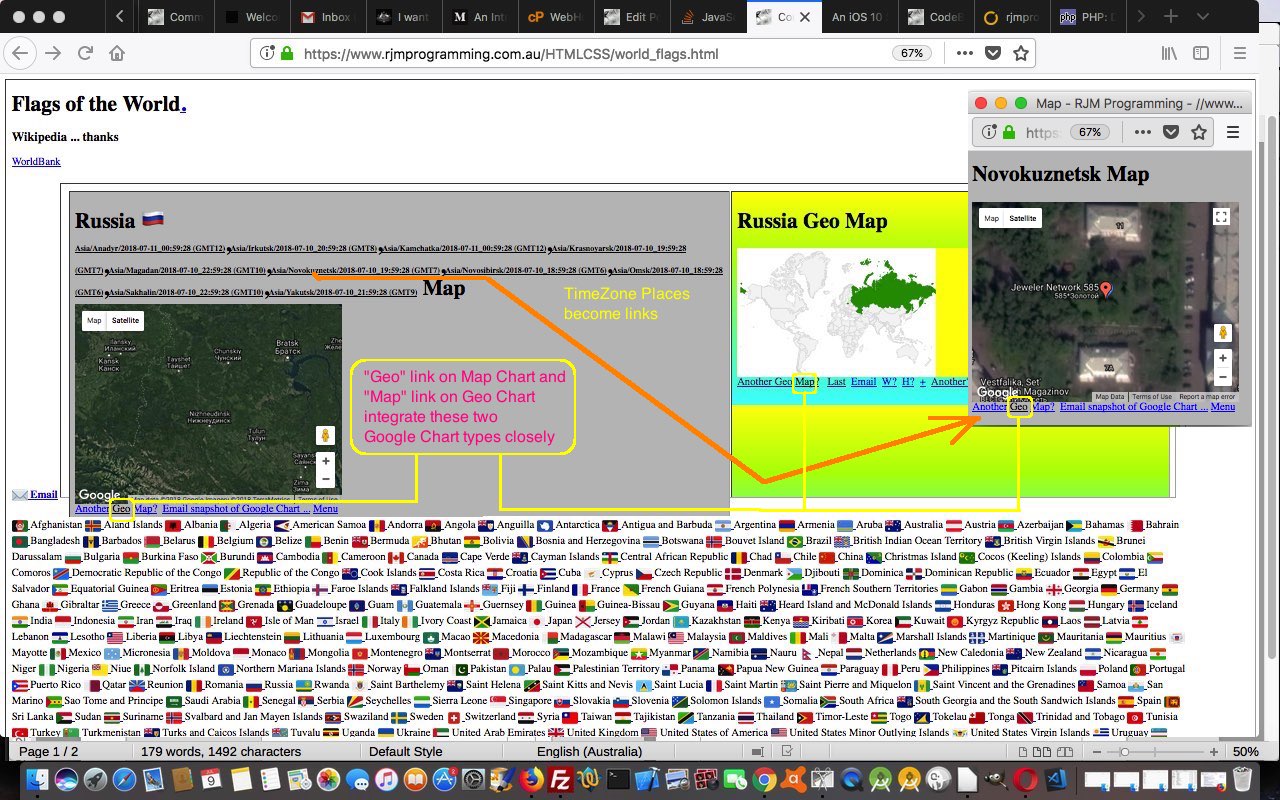Image resolution: width=1280 pixels, height=800 pixels.
Task: Switch to the JavaS tab
Action: tap(709, 17)
